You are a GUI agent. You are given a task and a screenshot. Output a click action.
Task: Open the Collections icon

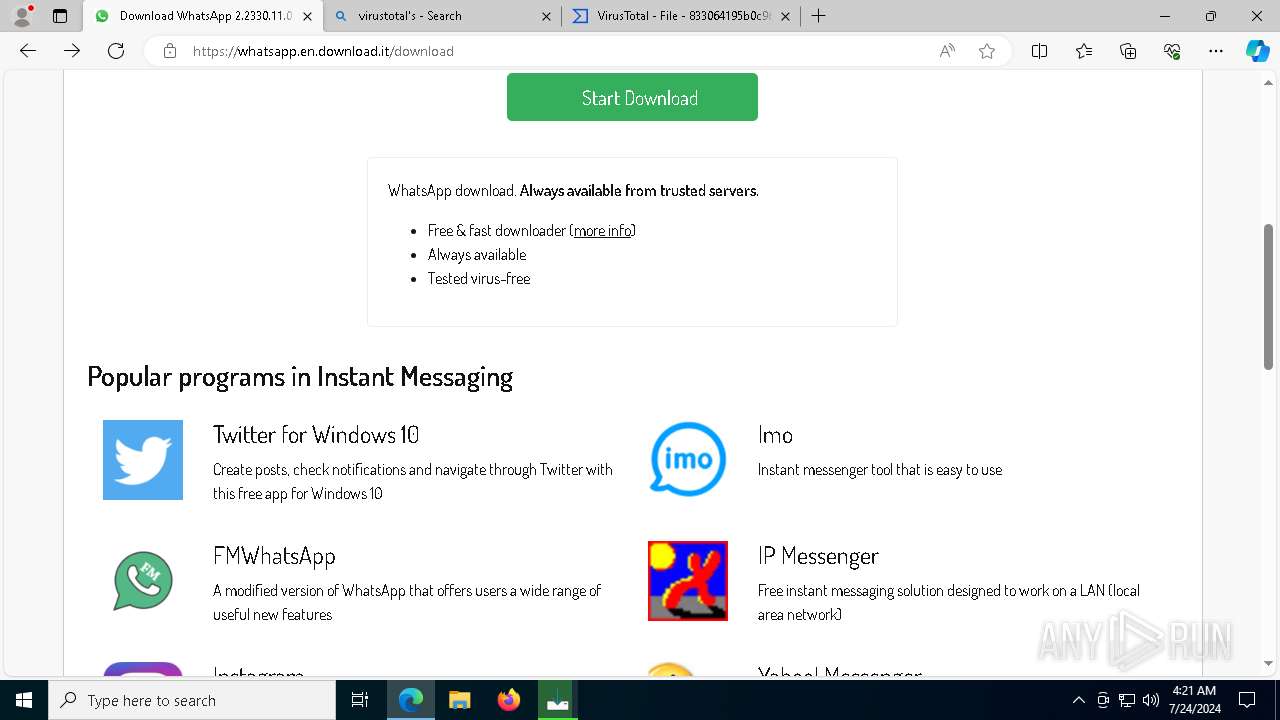tap(1128, 51)
